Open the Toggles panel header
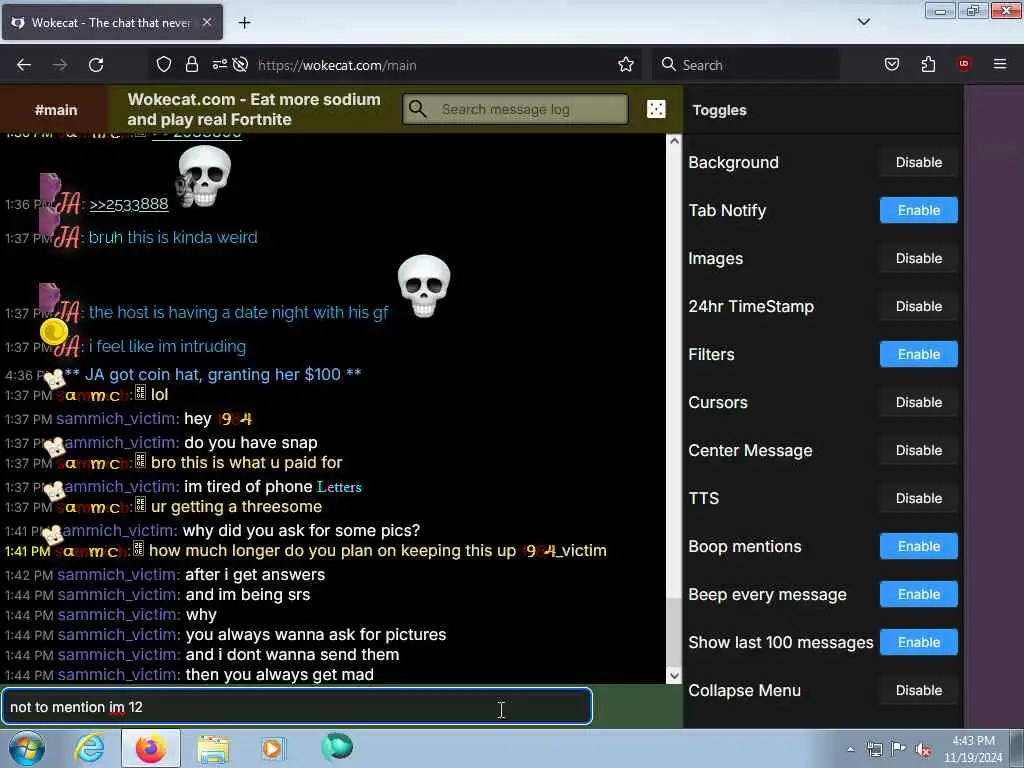The height and width of the screenshot is (768, 1024). (x=719, y=110)
